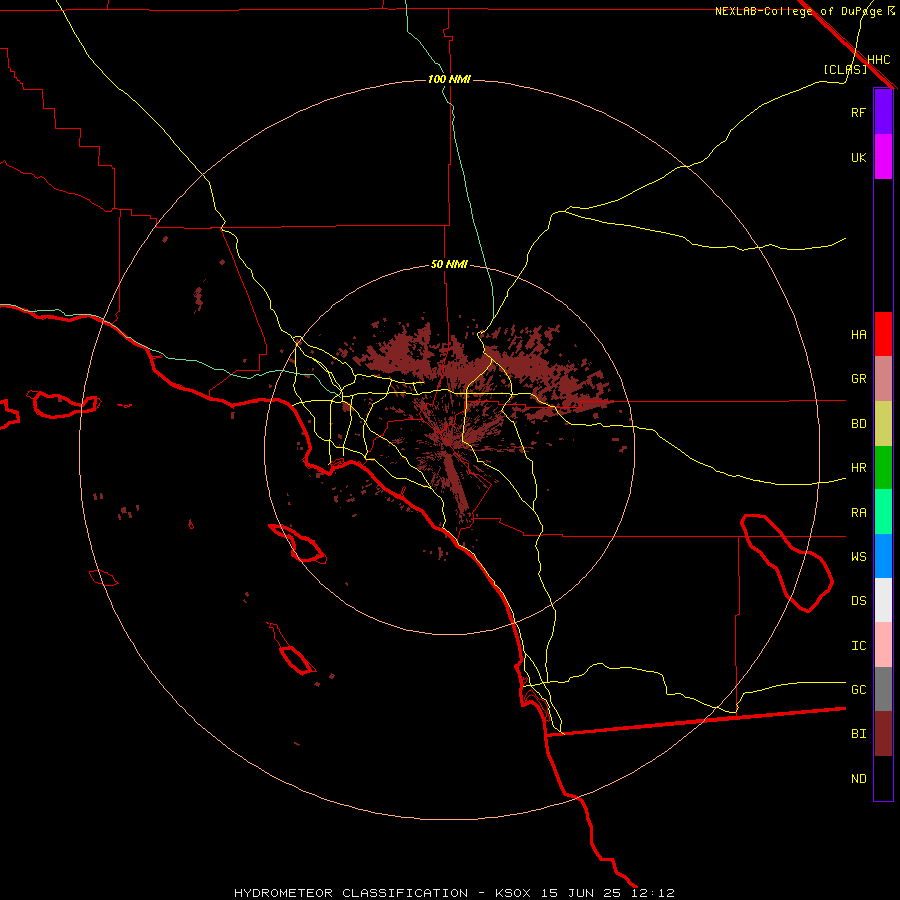The image size is (900, 900).
Task: Click the 'GC' legend label
Action: coord(858,690)
